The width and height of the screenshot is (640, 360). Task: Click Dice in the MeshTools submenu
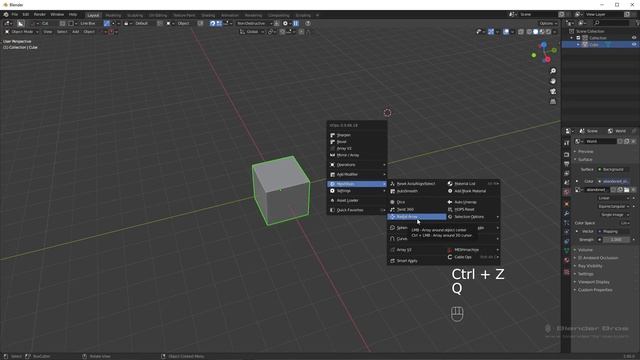pos(416,202)
